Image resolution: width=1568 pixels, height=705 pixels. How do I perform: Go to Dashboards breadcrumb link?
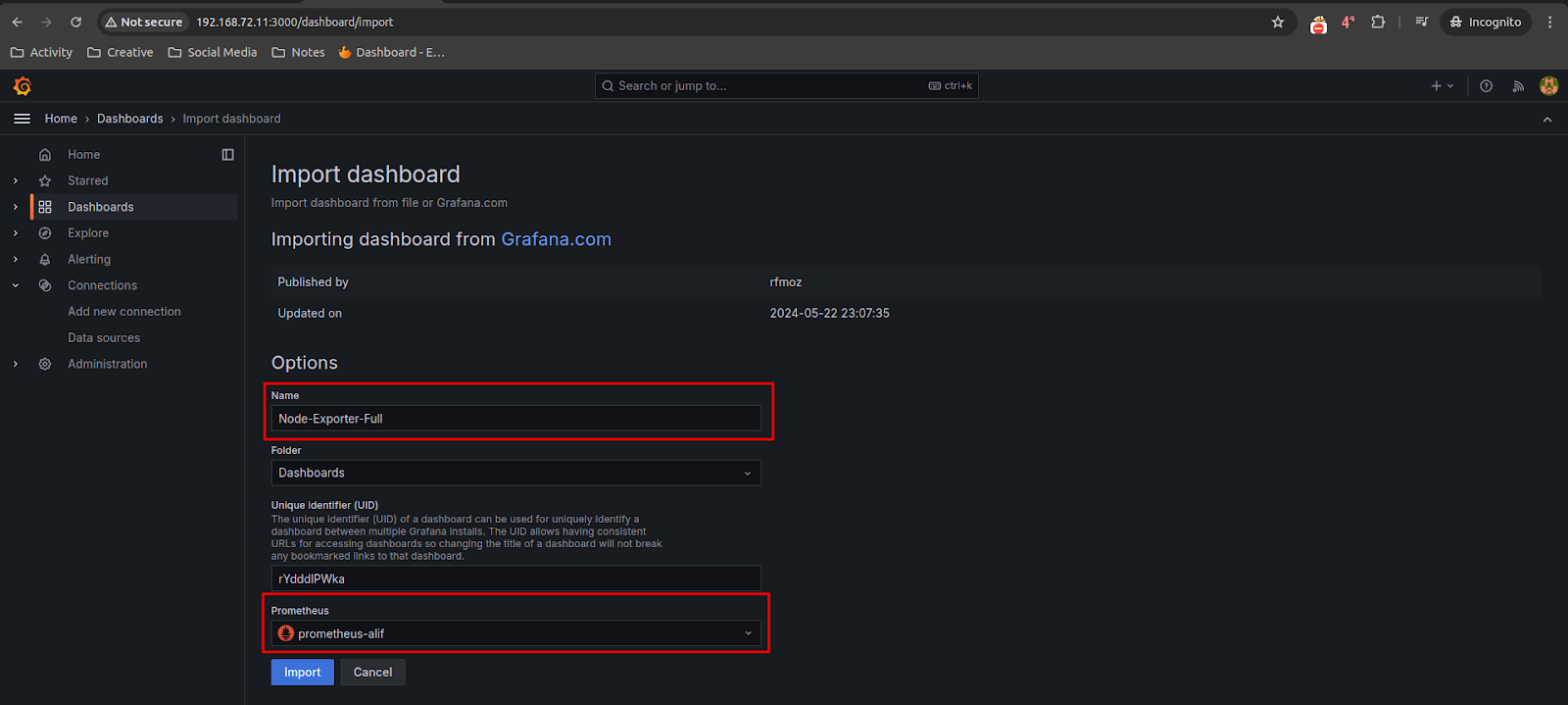coord(130,119)
